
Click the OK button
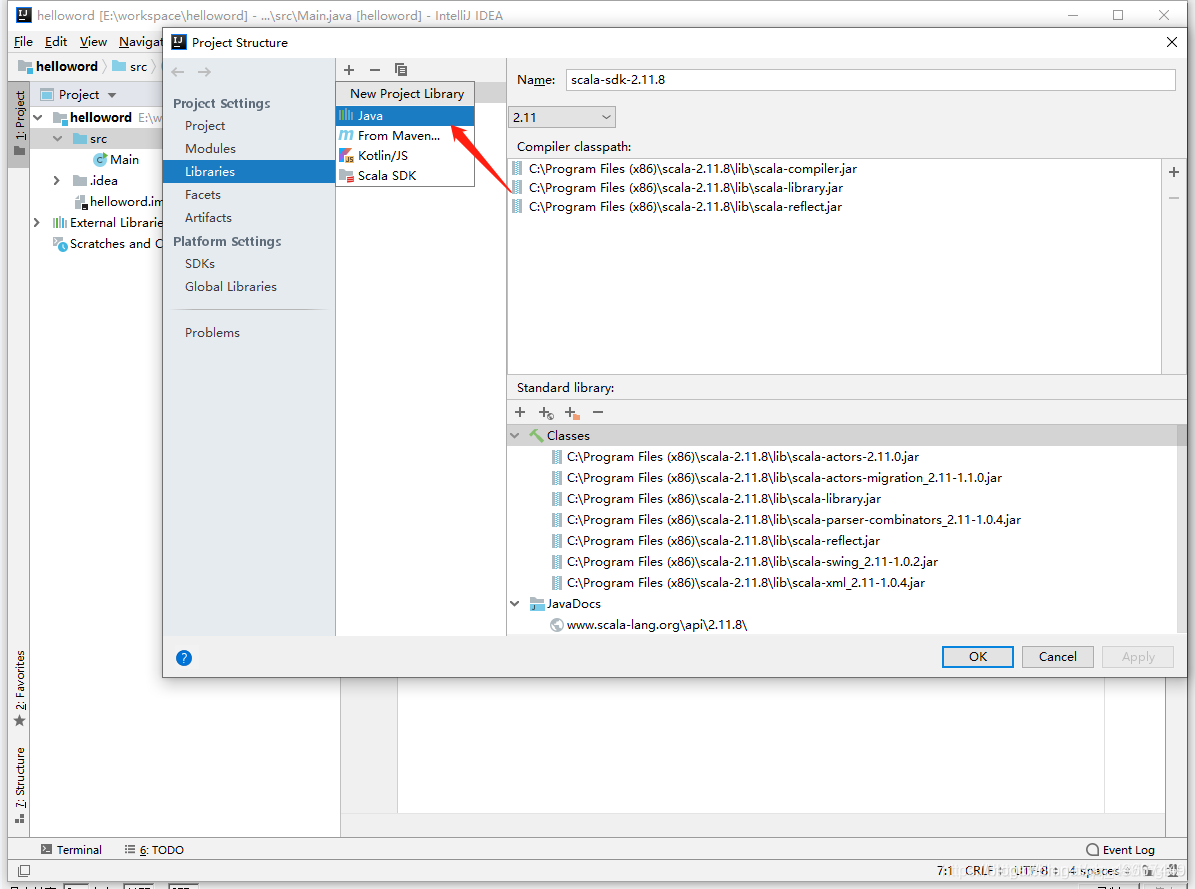(977, 656)
